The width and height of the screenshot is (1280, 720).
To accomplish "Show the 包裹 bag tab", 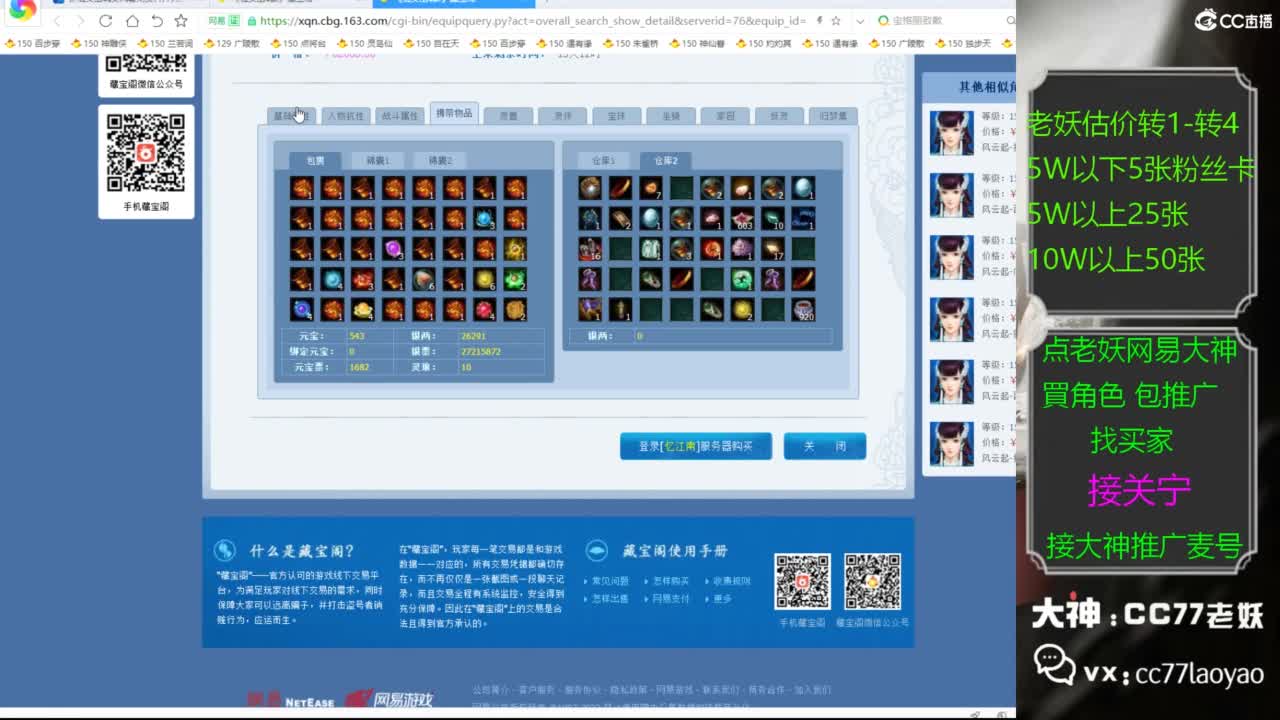I will click(315, 160).
